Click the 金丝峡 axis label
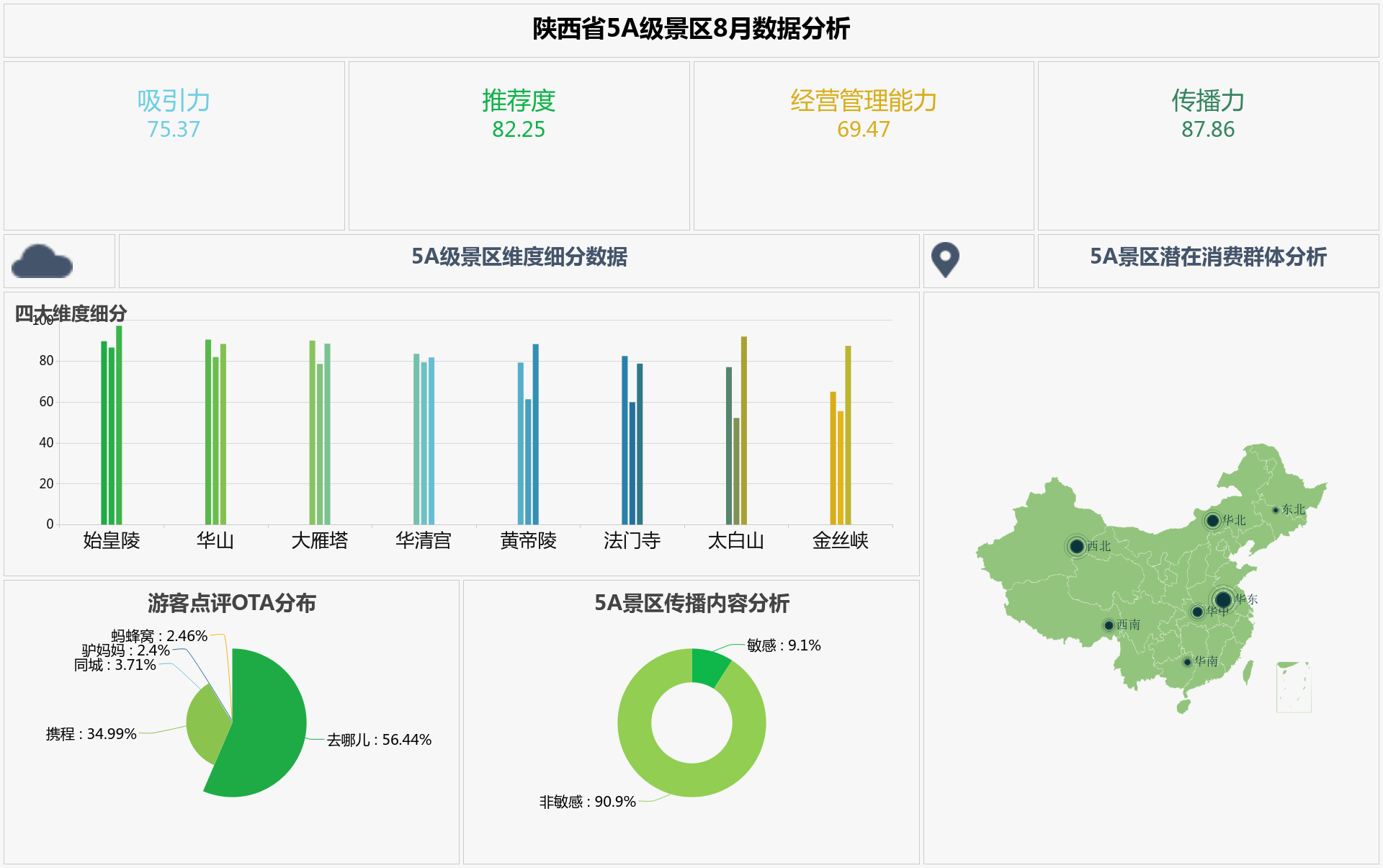 (x=840, y=540)
